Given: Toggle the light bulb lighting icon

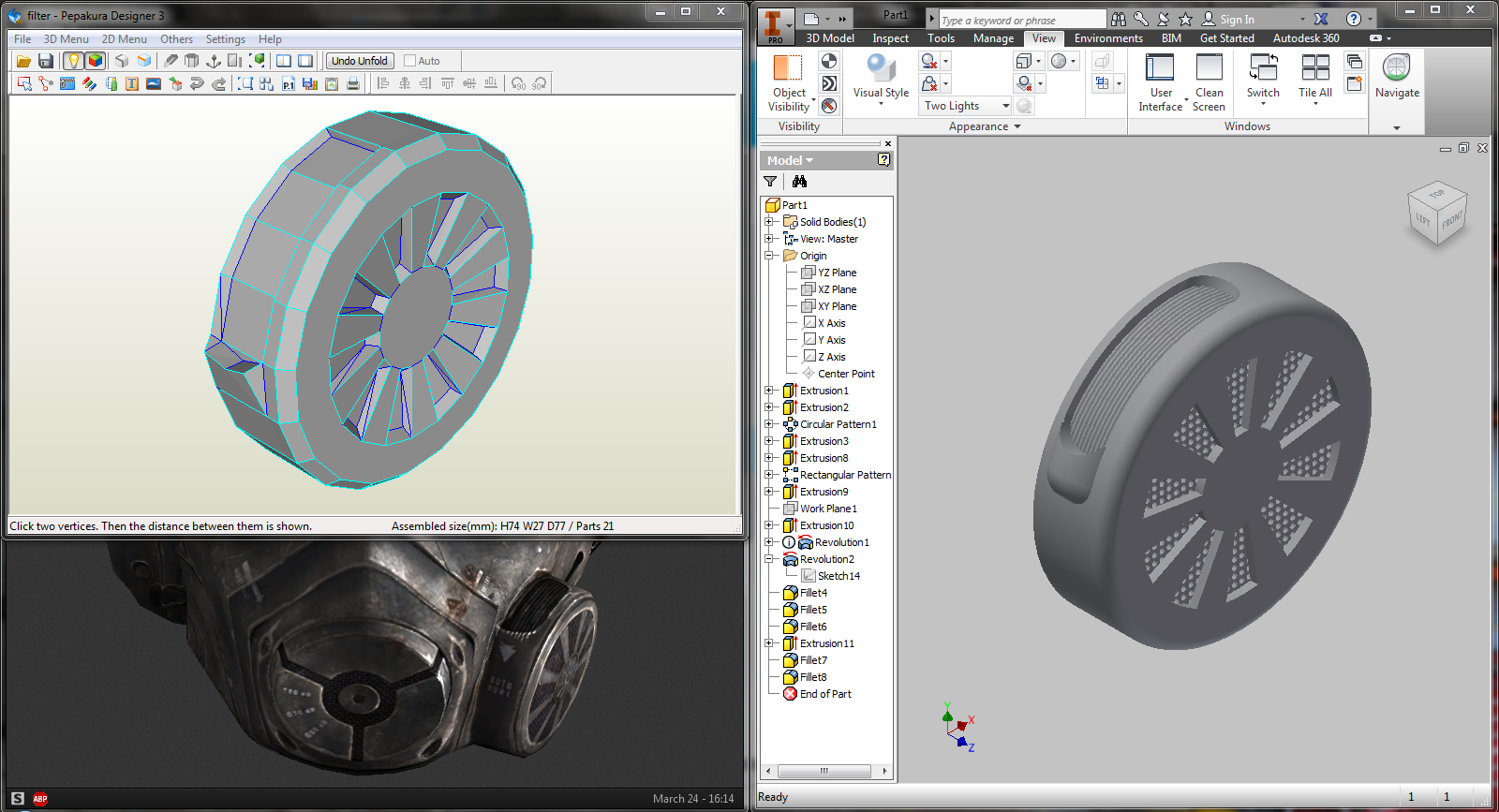Looking at the screenshot, I should pyautogui.click(x=73, y=61).
